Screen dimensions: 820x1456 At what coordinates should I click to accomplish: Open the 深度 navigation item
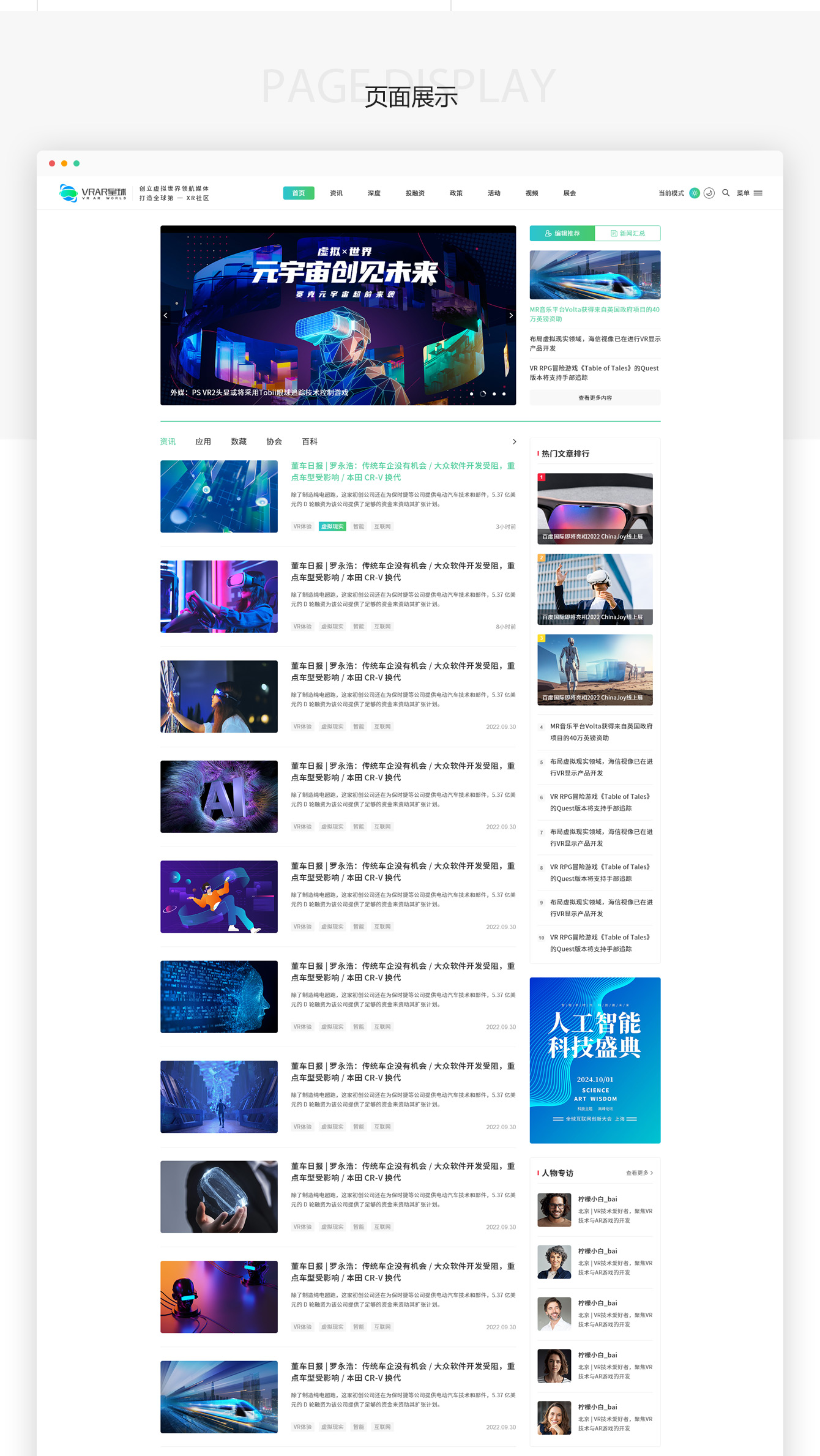click(374, 193)
